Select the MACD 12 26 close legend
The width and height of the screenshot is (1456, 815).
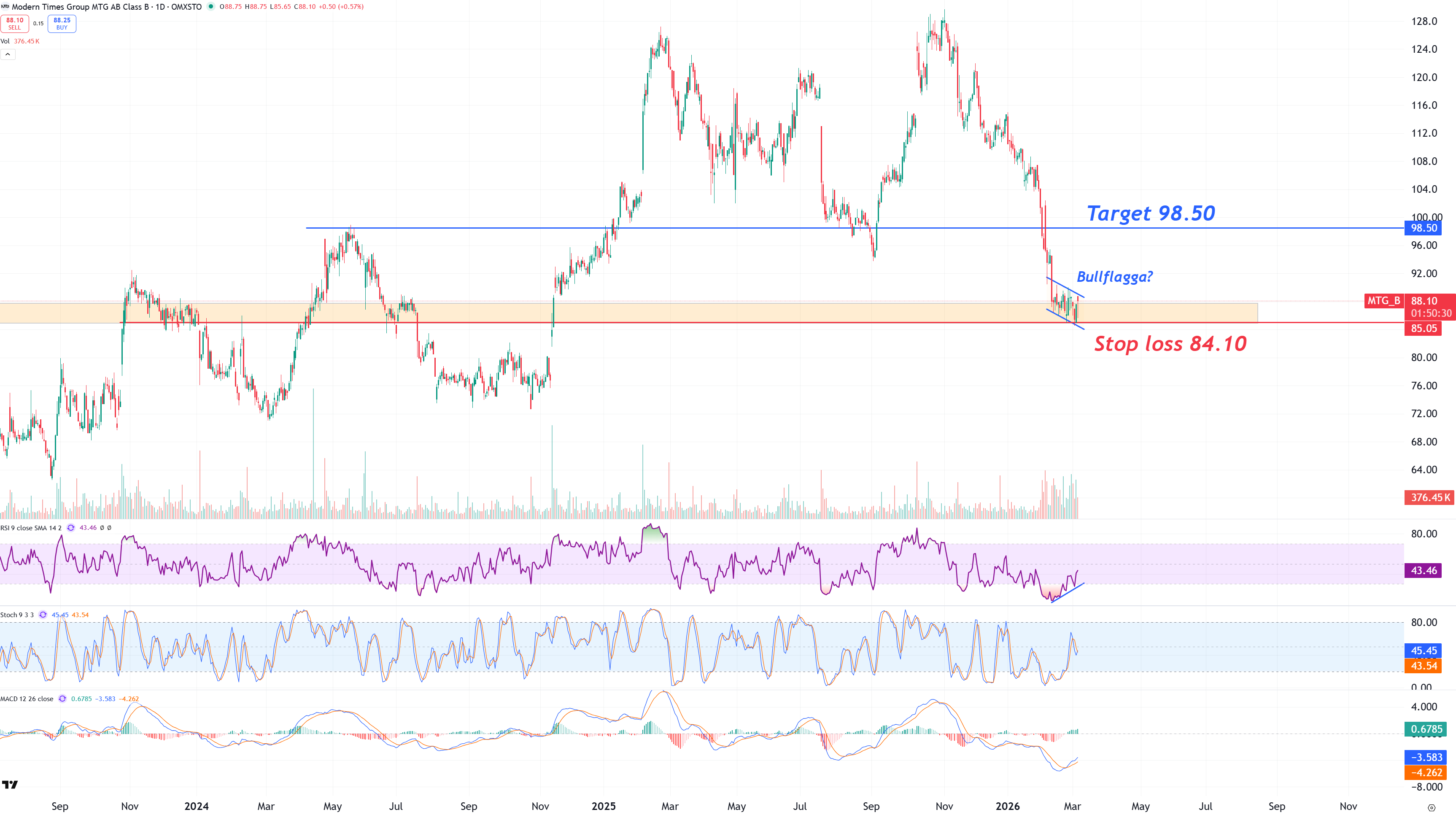tap(27, 699)
